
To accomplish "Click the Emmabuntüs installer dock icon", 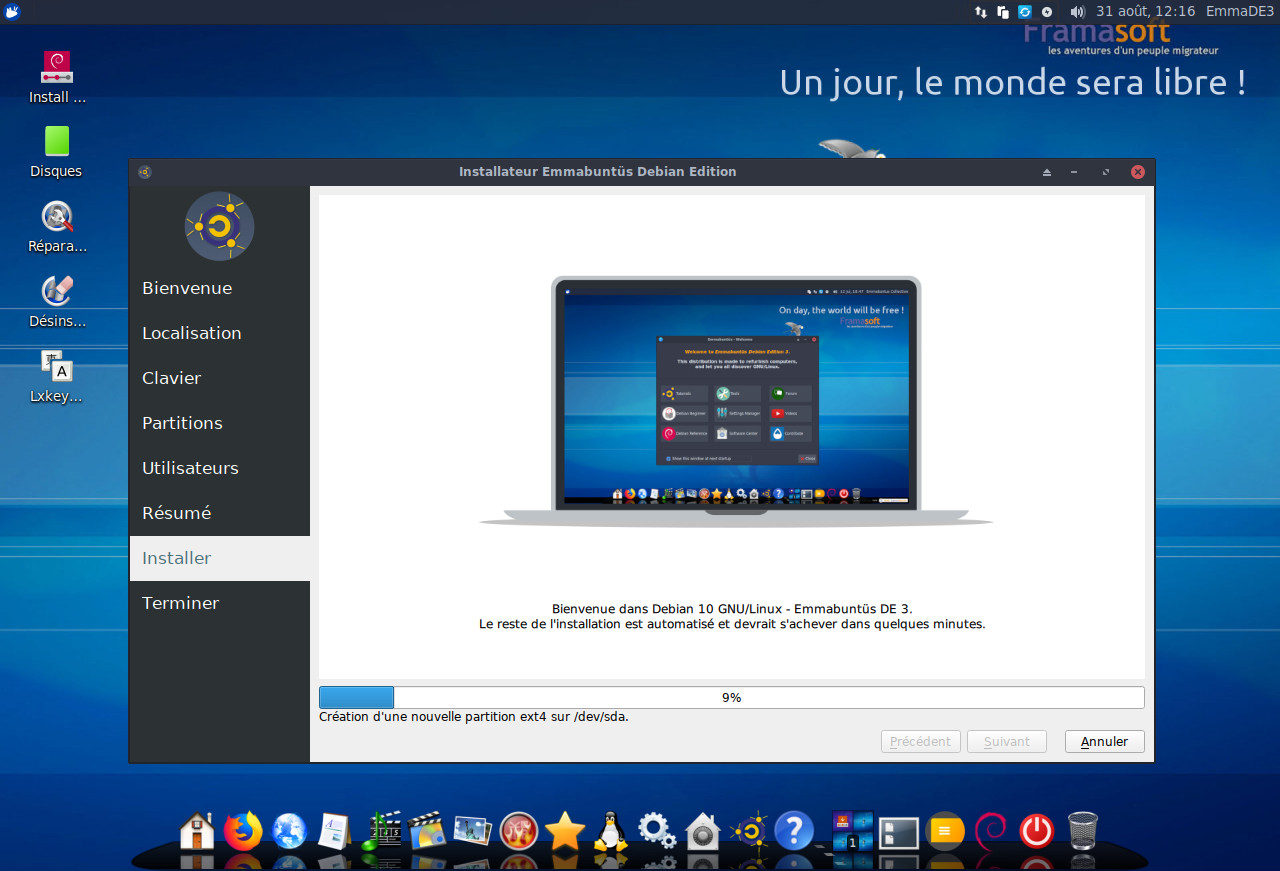I will click(x=749, y=830).
